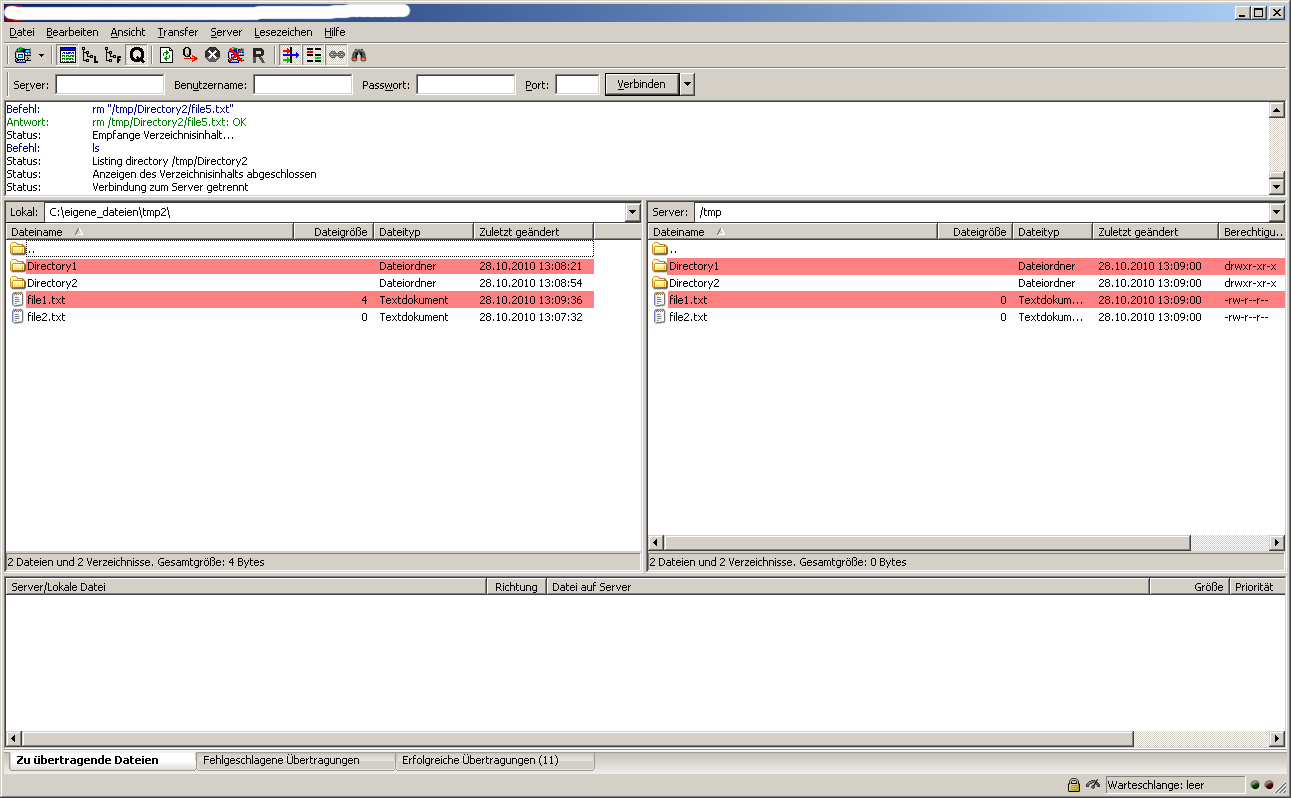Focus the Benutzername input field
Viewport: 1291px width, 798px height.
[x=303, y=85]
